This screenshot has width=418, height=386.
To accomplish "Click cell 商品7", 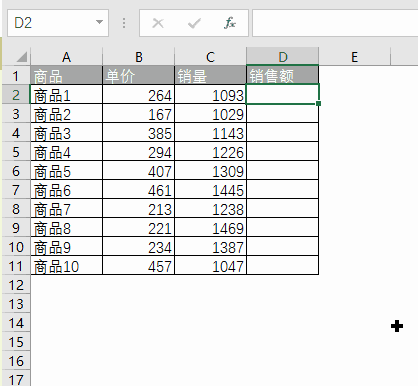I will coord(66,208).
